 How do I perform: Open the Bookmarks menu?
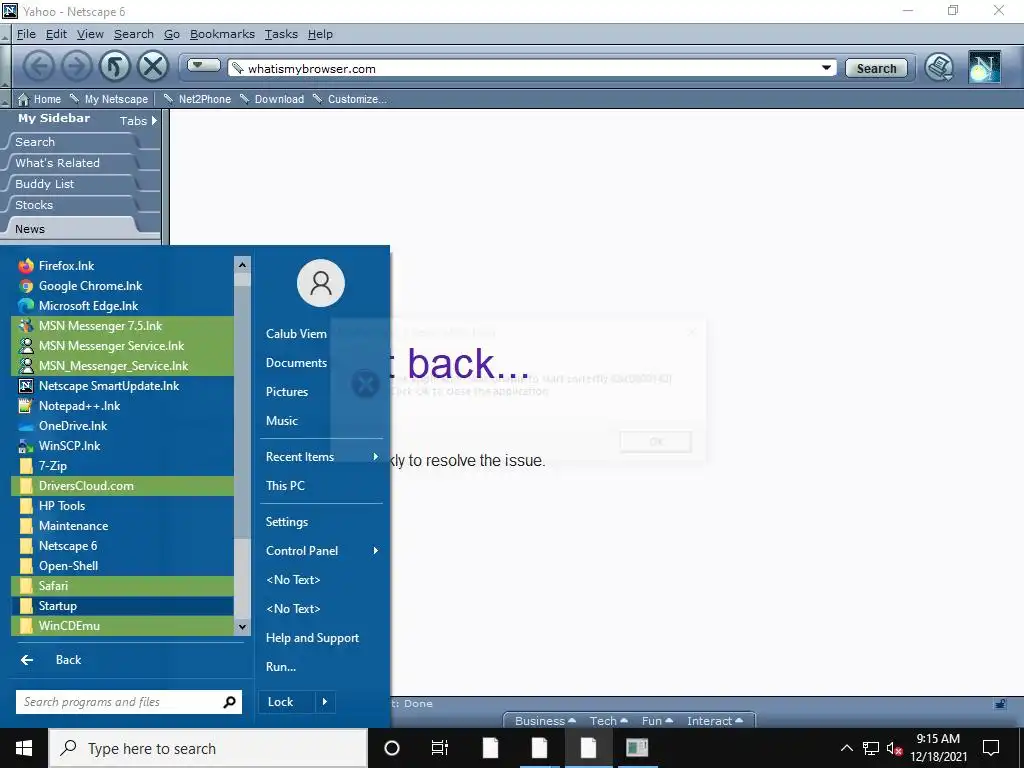[x=222, y=34]
